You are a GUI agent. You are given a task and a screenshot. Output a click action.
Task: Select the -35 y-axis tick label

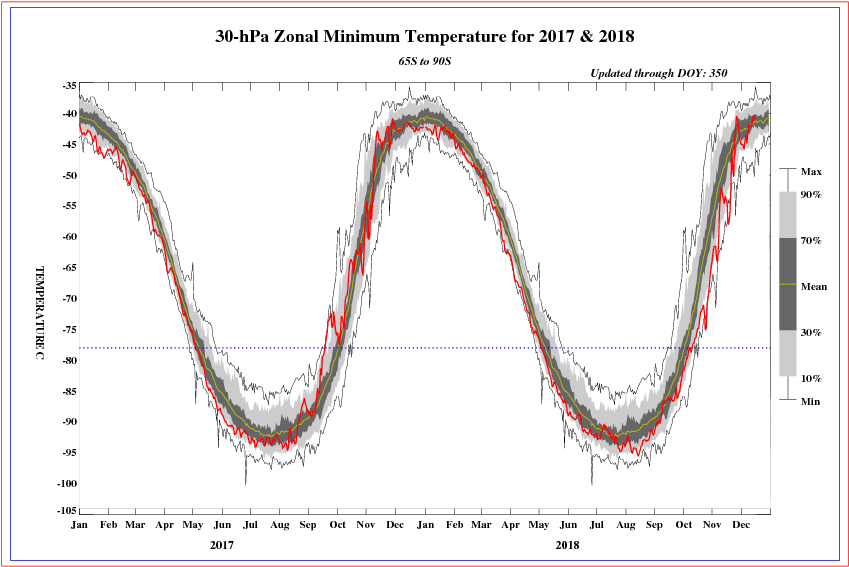click(x=70, y=86)
